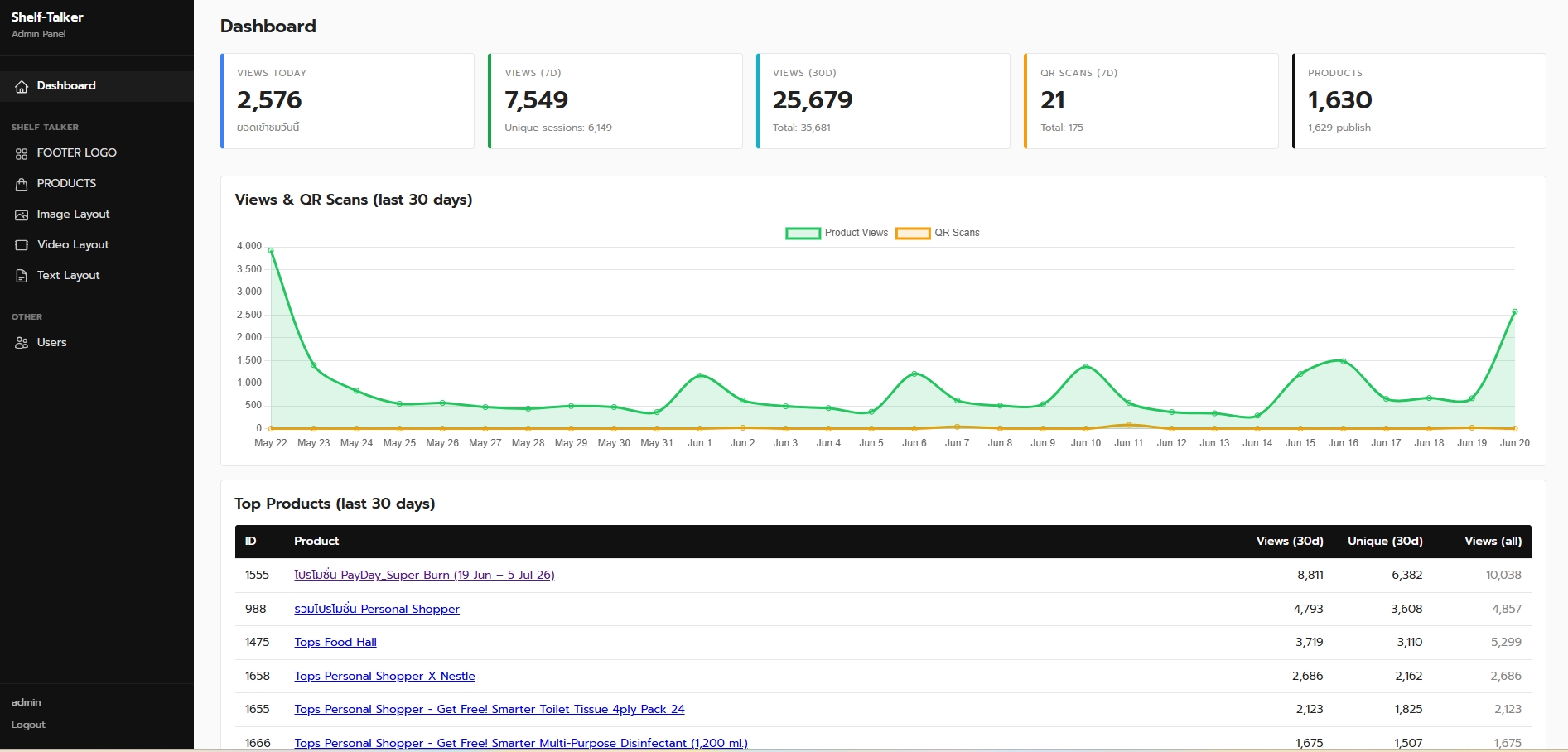
Task: Click the Products 1,630 card
Action: pos(1419,101)
